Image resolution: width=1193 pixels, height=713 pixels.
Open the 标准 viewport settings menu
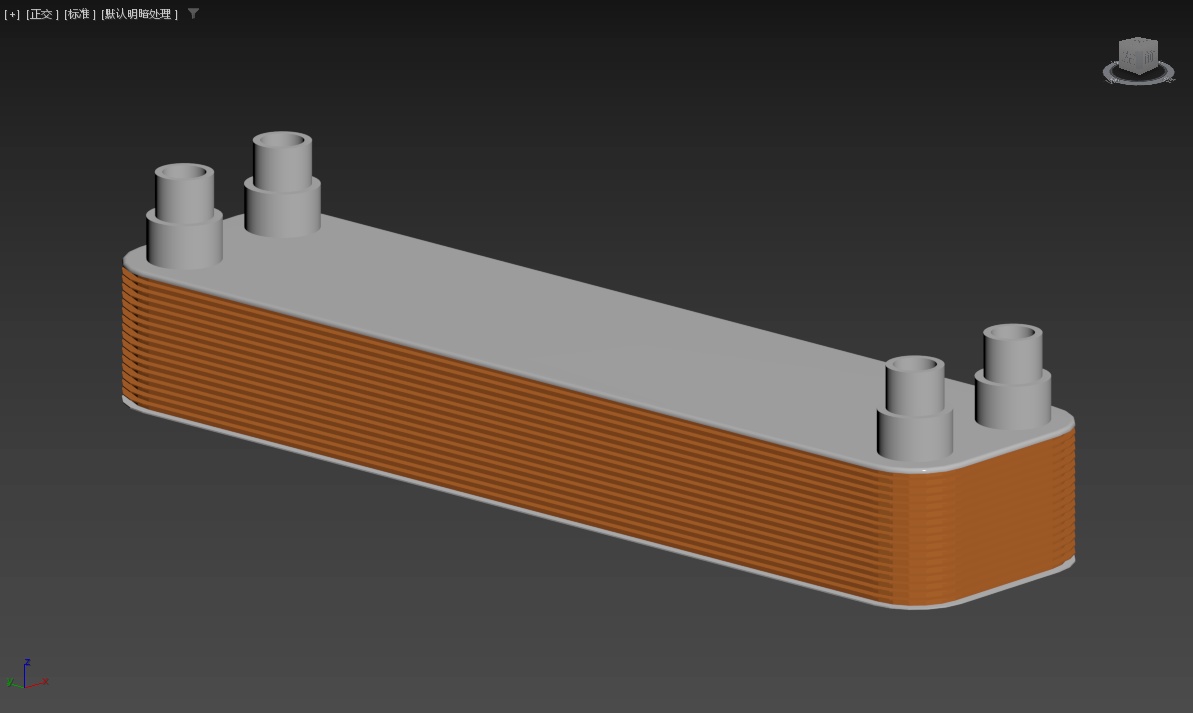point(80,14)
